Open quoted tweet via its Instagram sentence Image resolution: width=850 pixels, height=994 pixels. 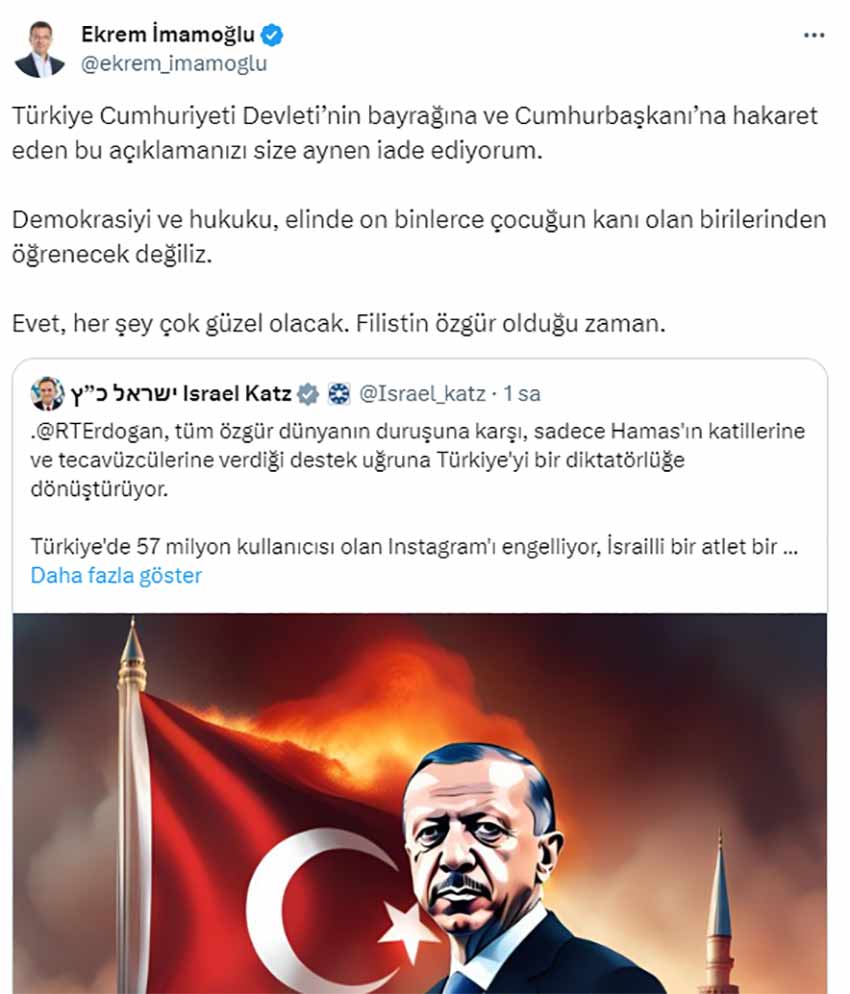[414, 546]
